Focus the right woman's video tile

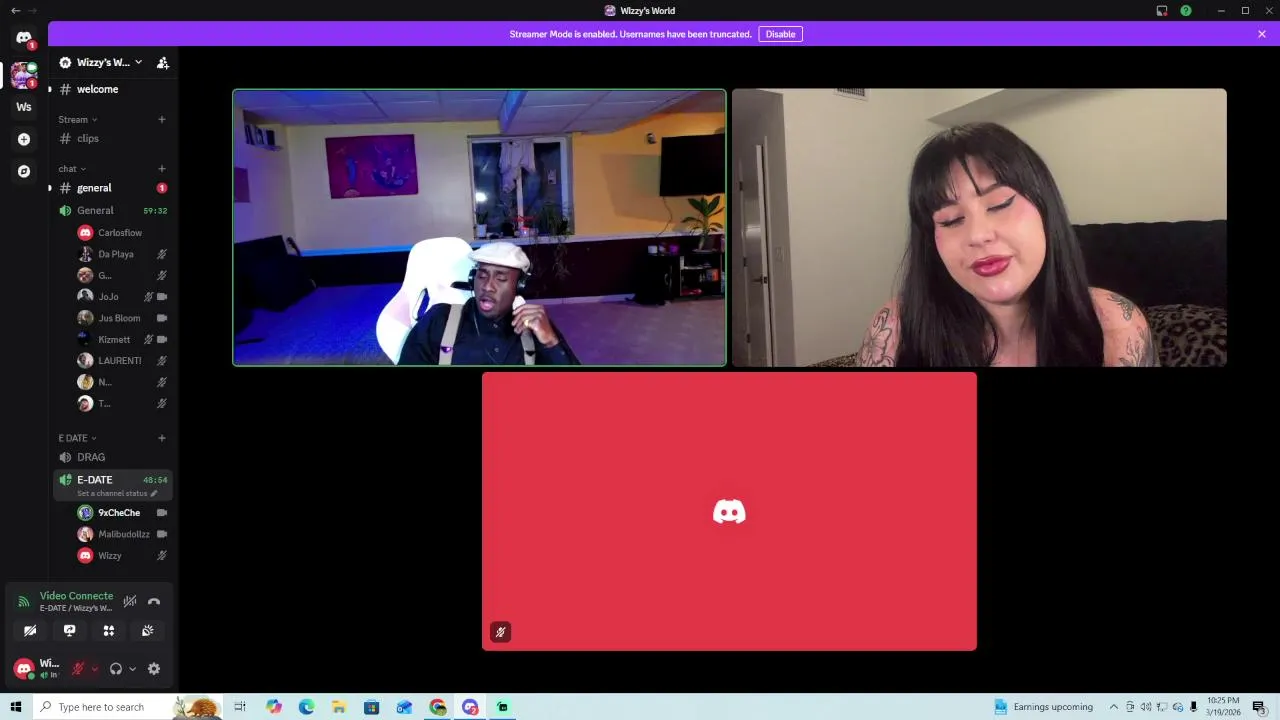click(979, 228)
